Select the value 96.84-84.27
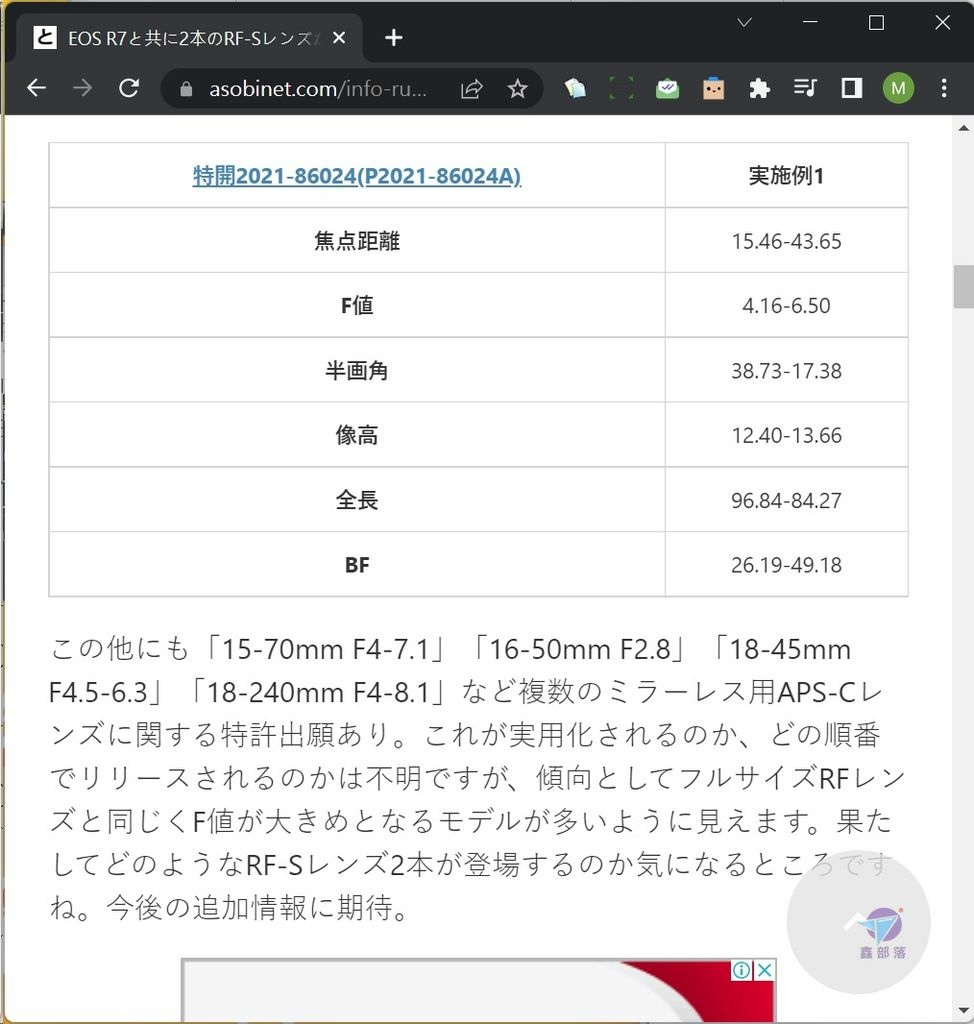Screen dimensions: 974x1024 [787, 500]
